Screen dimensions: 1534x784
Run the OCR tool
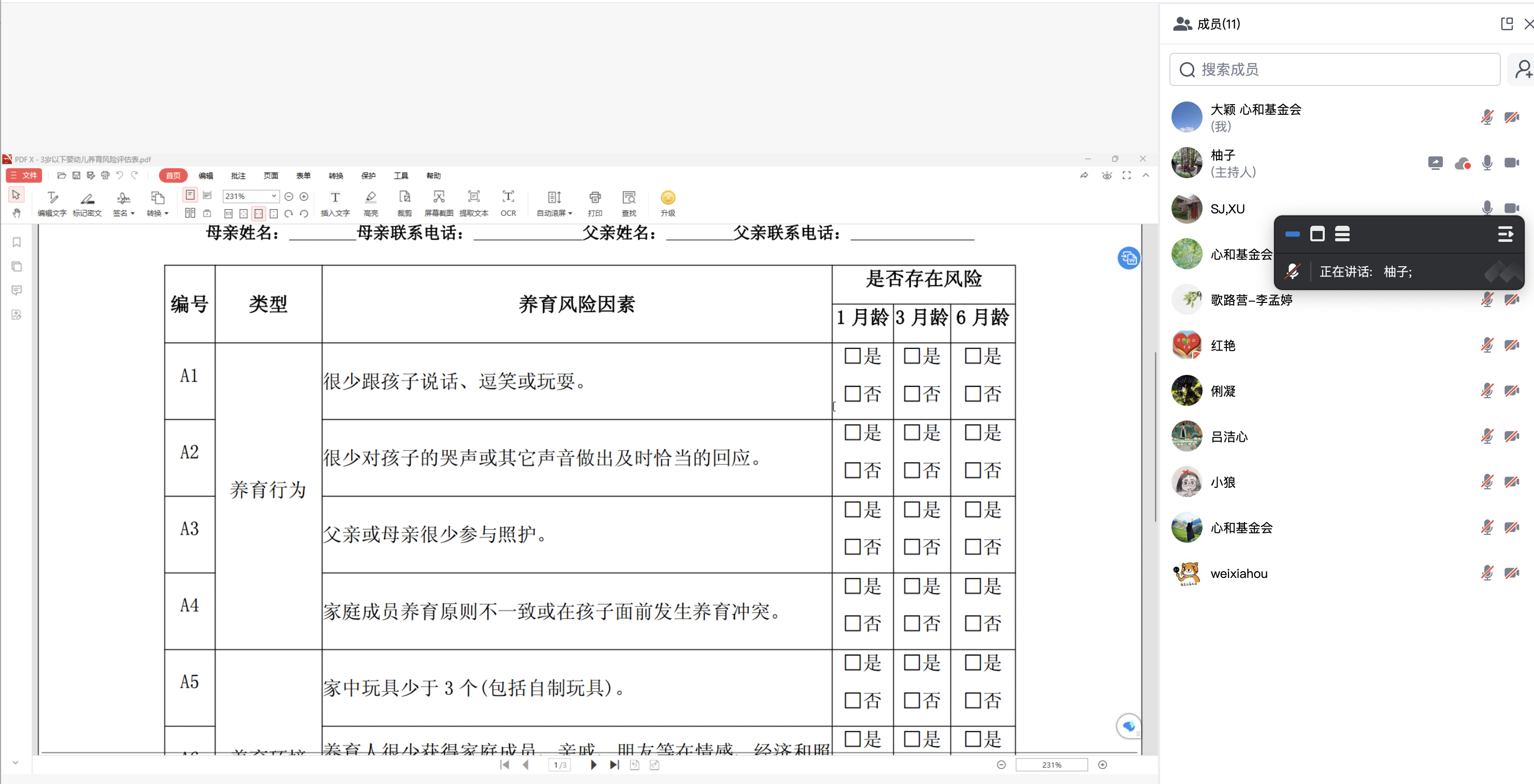[x=508, y=204]
